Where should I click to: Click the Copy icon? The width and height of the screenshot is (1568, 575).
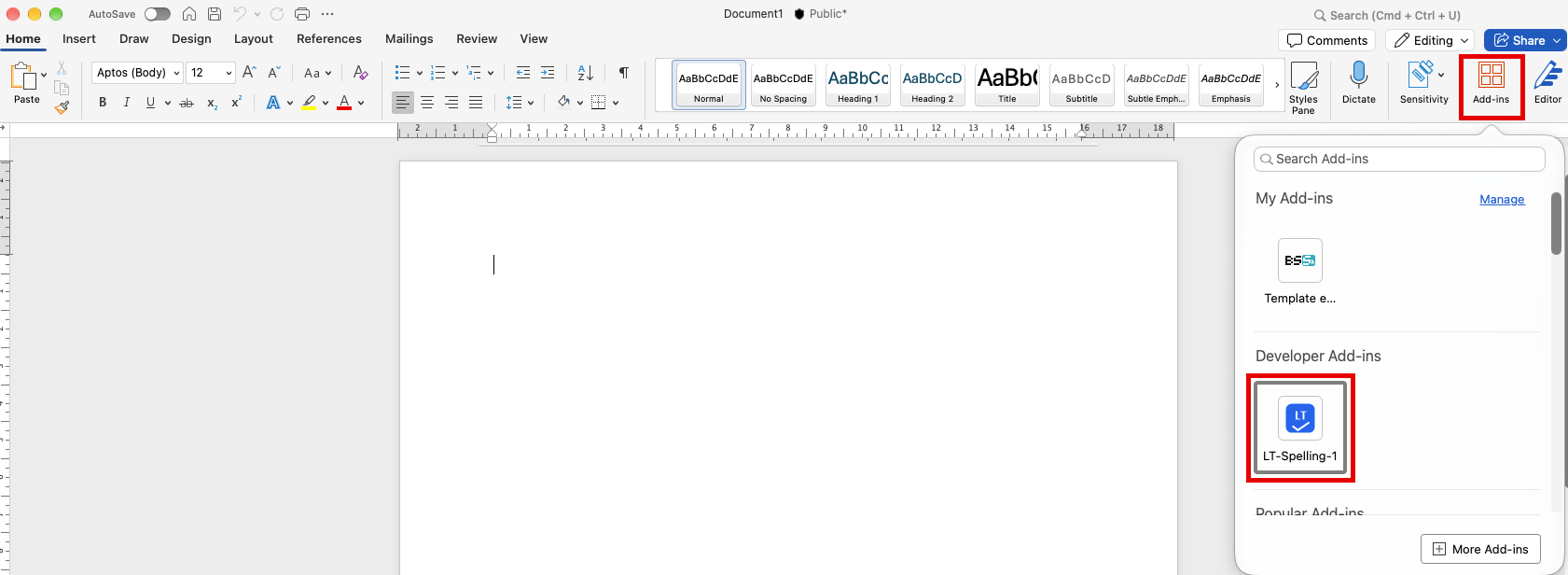point(62,88)
